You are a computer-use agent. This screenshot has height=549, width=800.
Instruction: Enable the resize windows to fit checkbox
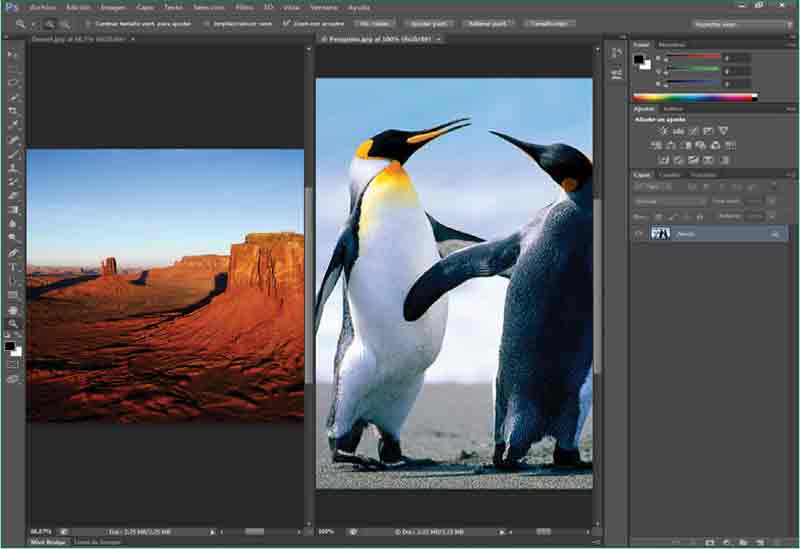pyautogui.click(x=88, y=23)
